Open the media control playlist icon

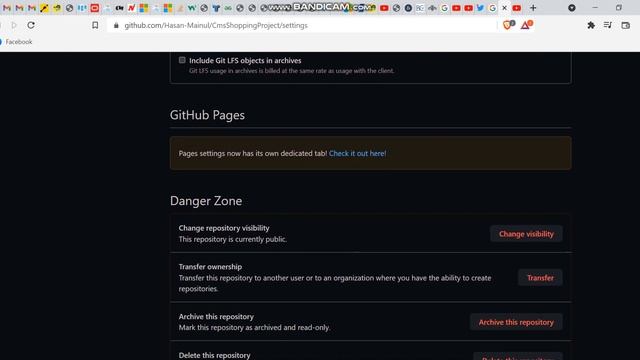608,25
